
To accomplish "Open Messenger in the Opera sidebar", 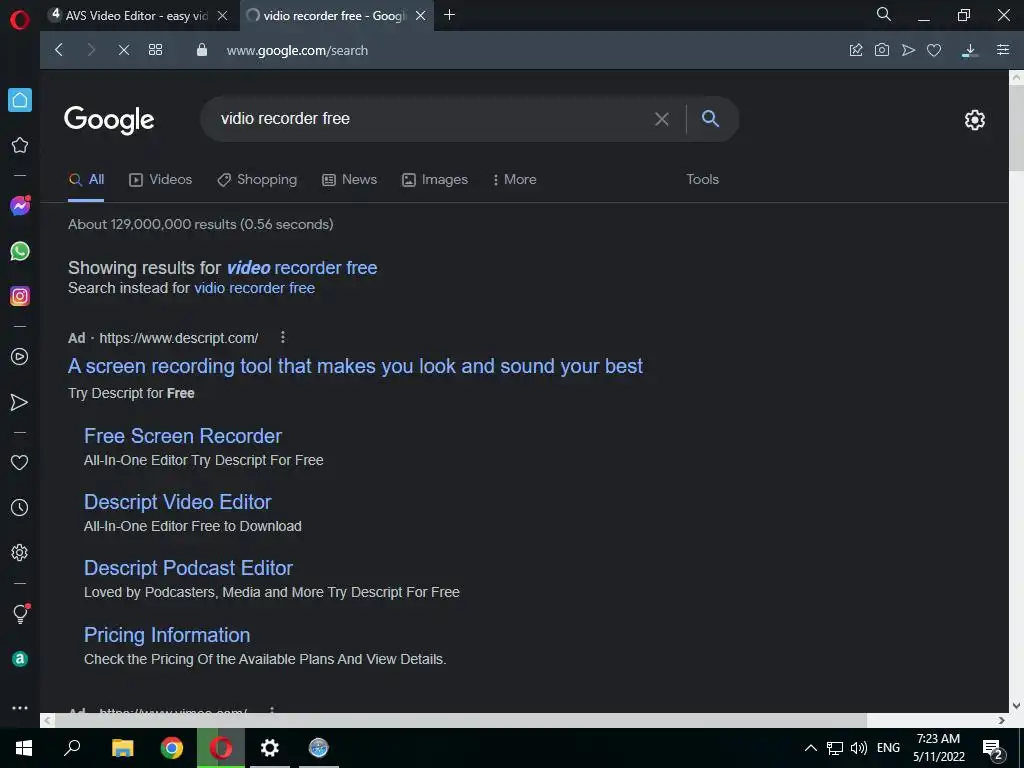I will (x=20, y=206).
